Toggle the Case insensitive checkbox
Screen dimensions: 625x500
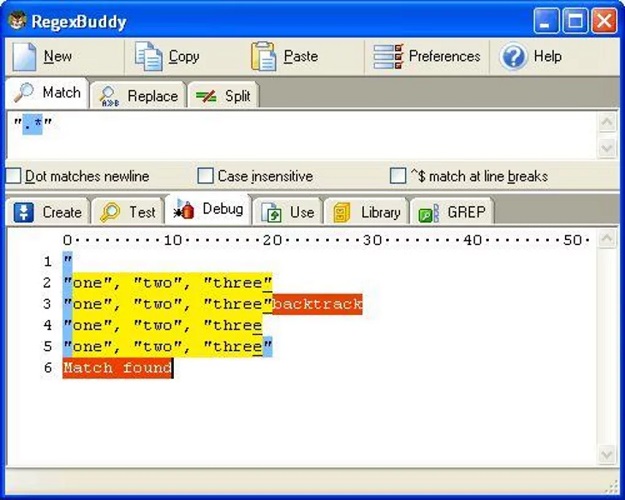point(205,176)
